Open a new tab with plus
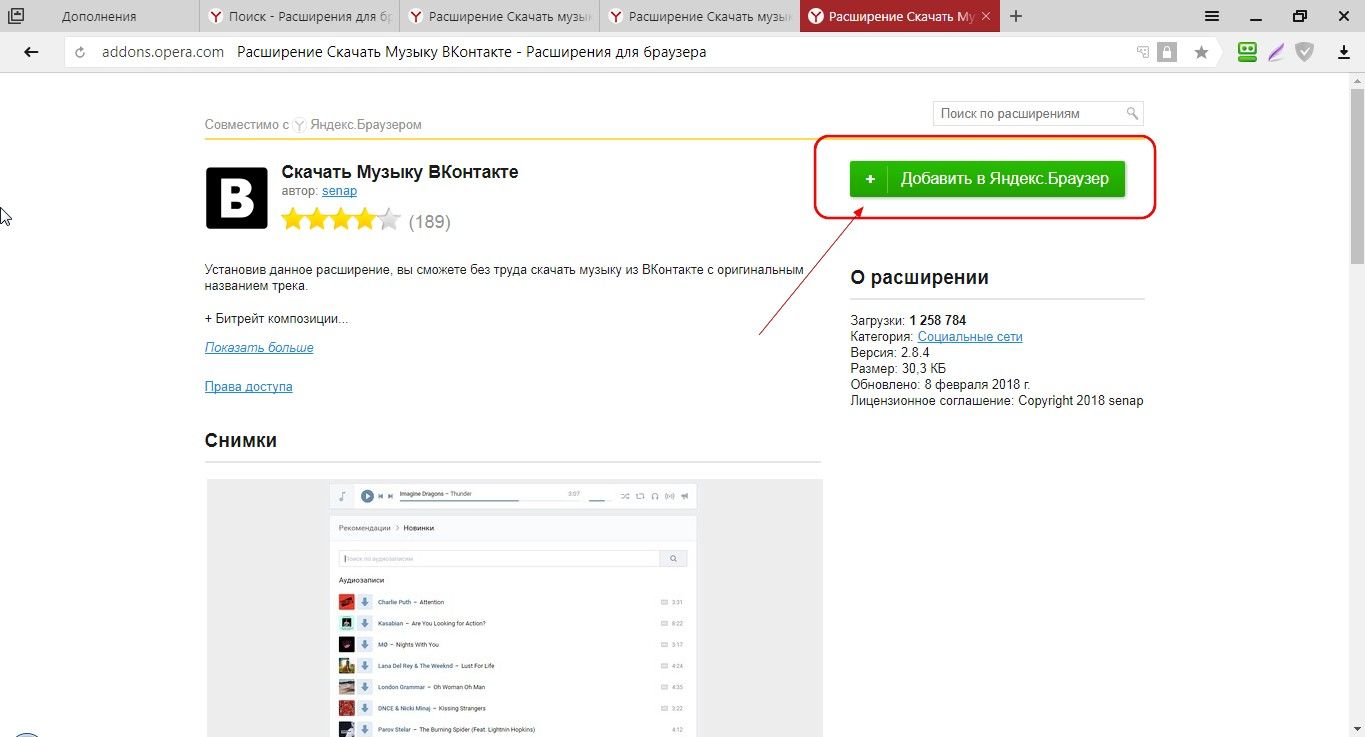 pyautogui.click(x=1016, y=16)
